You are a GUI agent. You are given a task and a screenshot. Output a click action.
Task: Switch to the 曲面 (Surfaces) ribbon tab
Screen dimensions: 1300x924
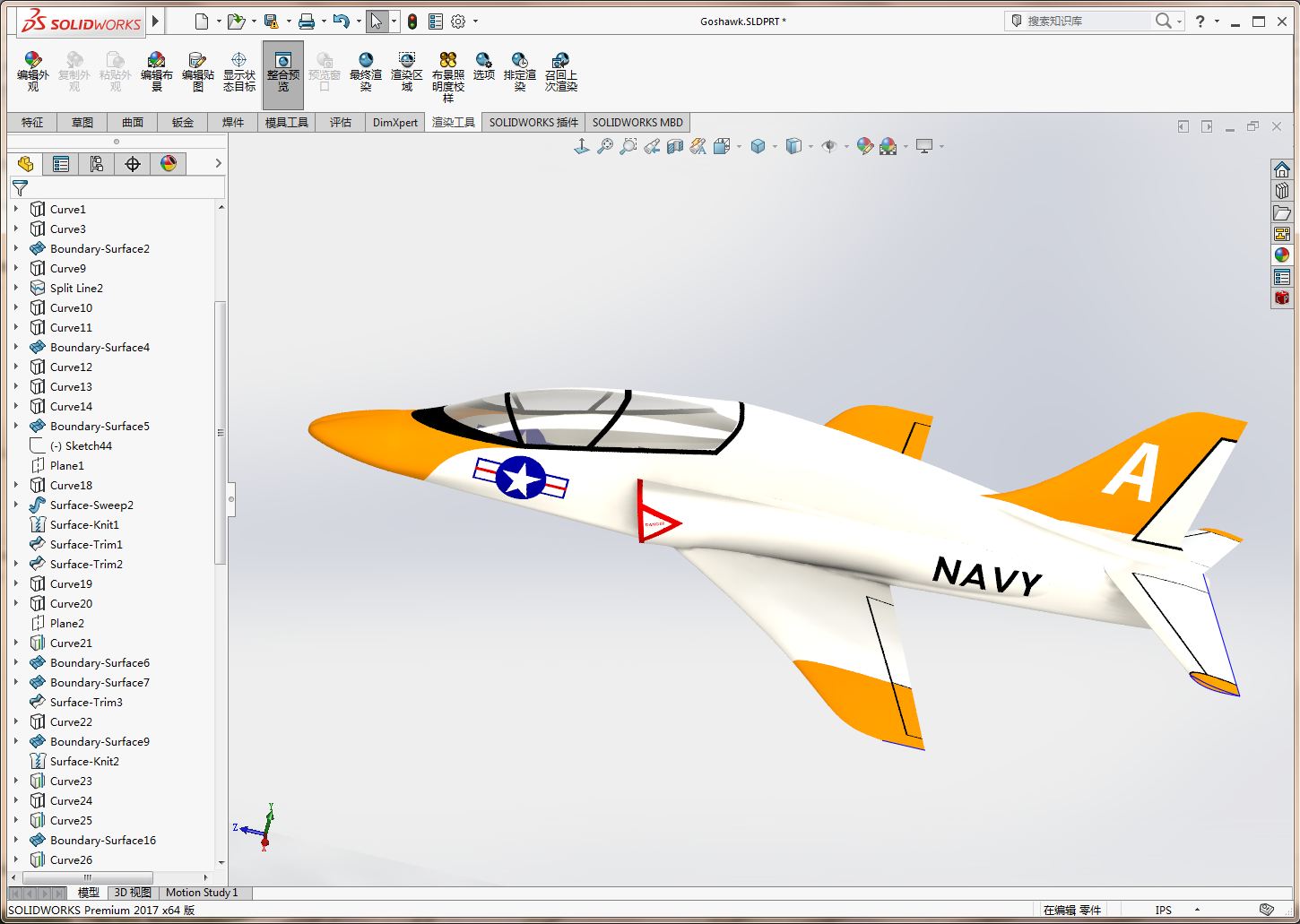tap(133, 123)
